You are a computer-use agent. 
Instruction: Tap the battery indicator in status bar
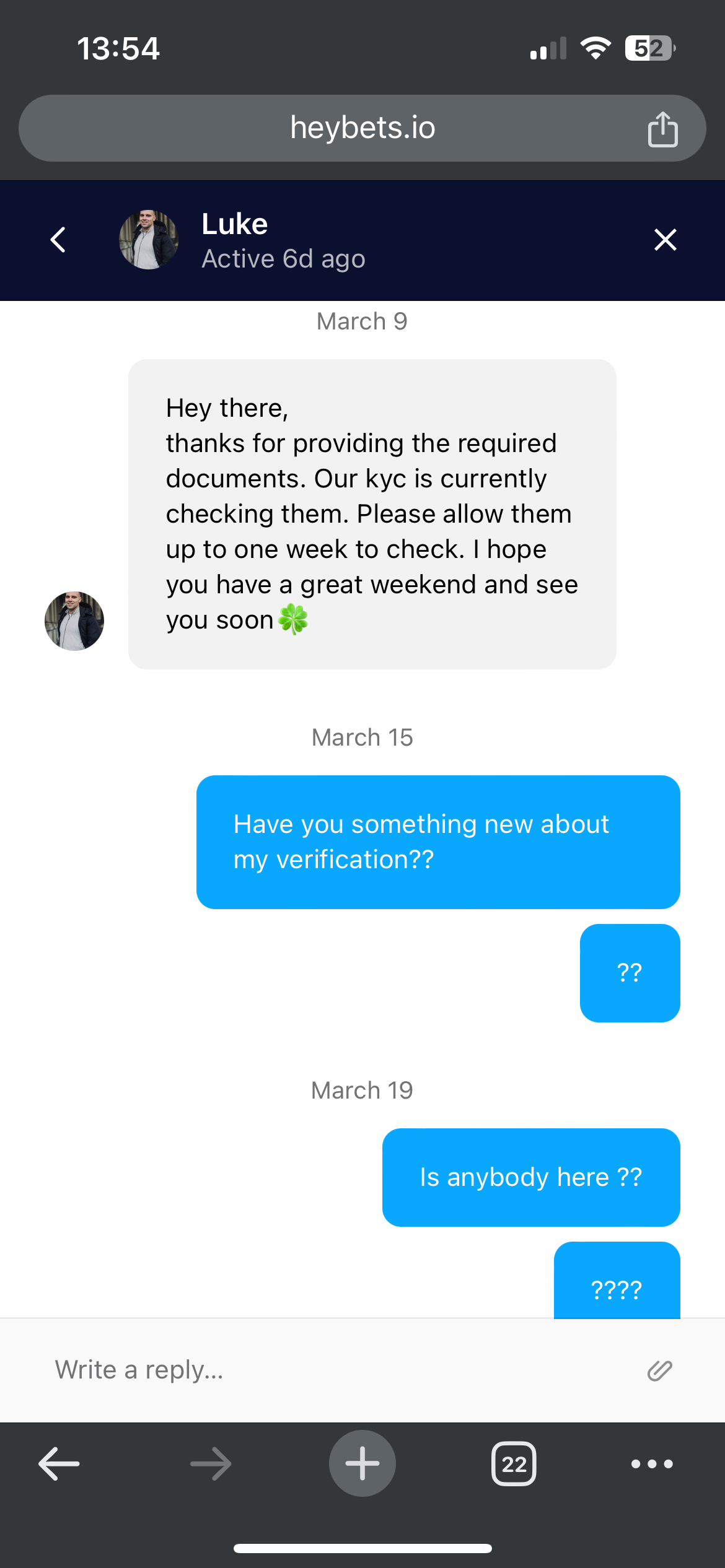pos(649,48)
